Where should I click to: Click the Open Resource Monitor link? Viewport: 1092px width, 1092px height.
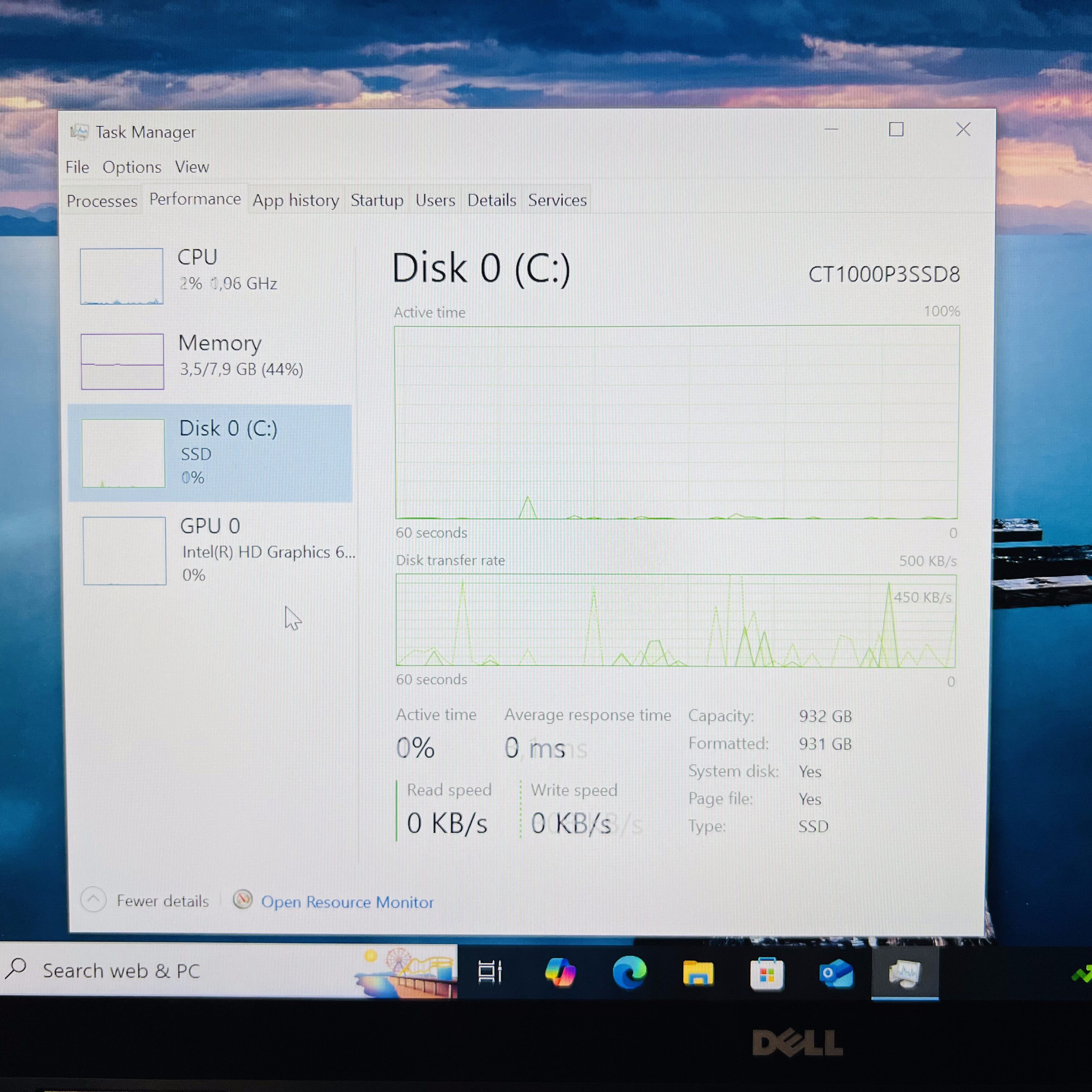(347, 902)
